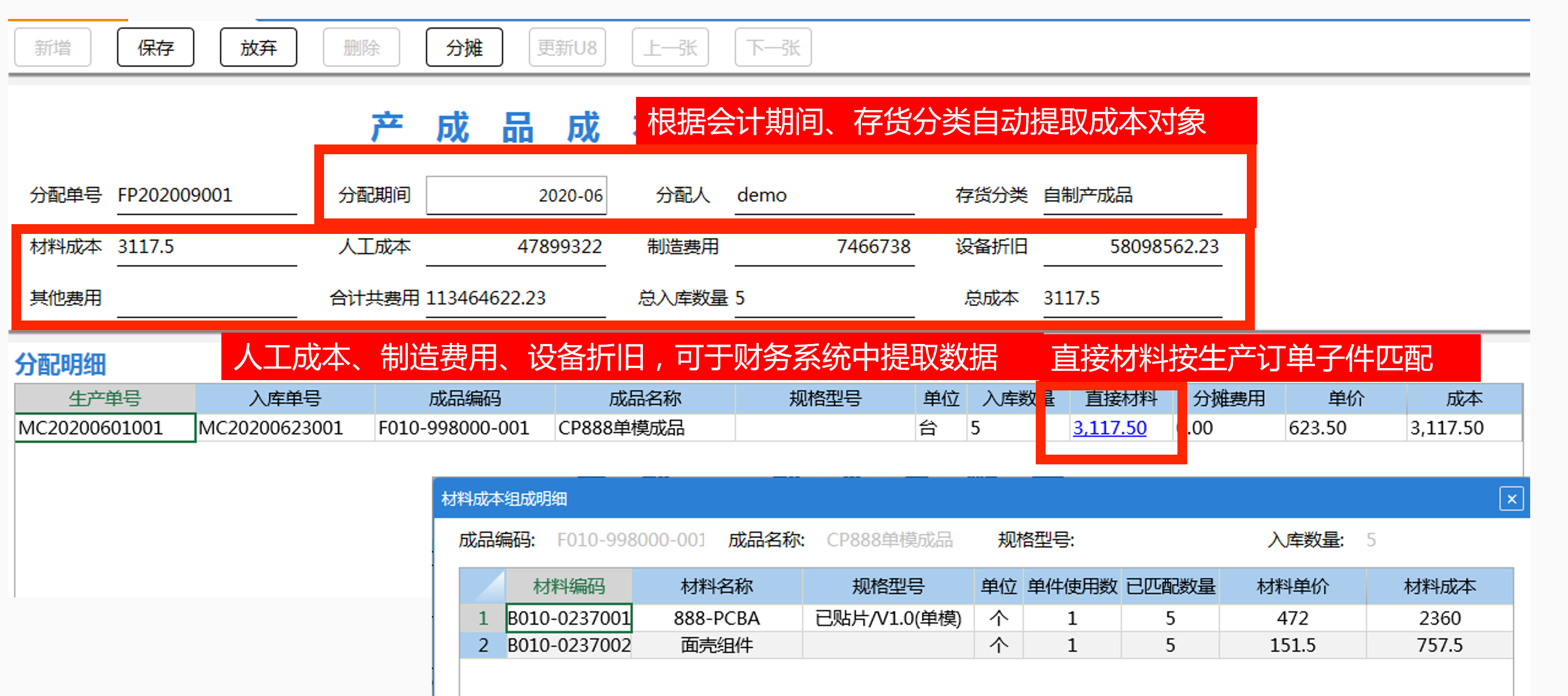Screen dimensions: 1568x696
Task: Select the 材料名称 column header in dialog
Action: coord(716,586)
